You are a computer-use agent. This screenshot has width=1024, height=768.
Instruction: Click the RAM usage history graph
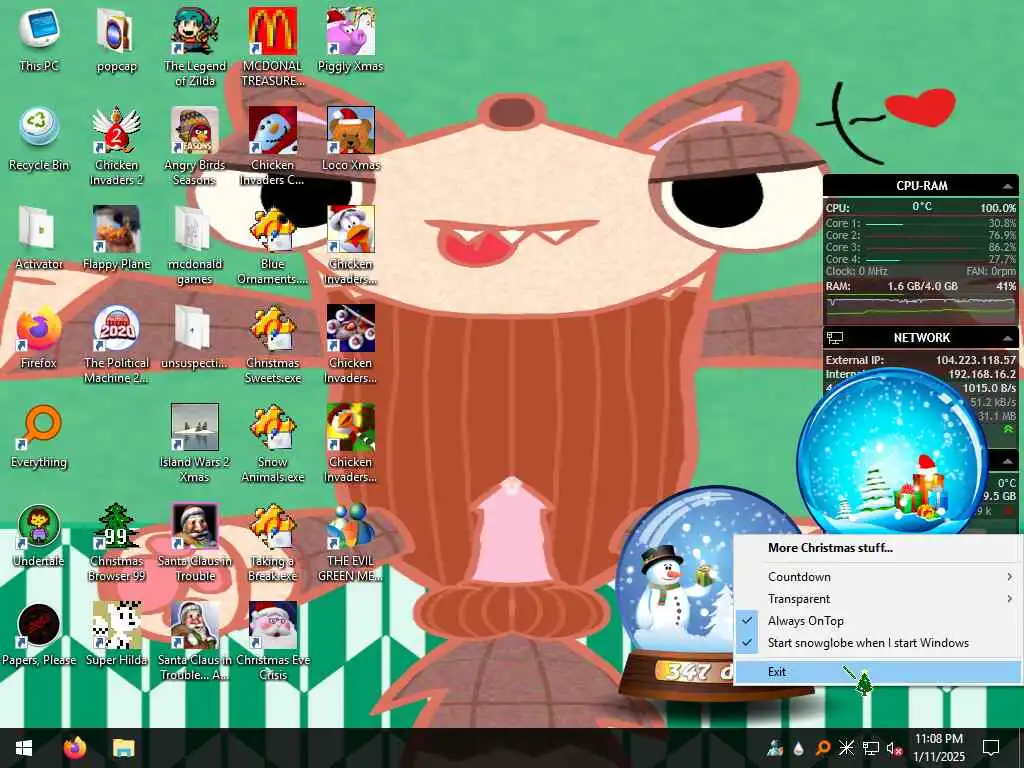tap(921, 309)
